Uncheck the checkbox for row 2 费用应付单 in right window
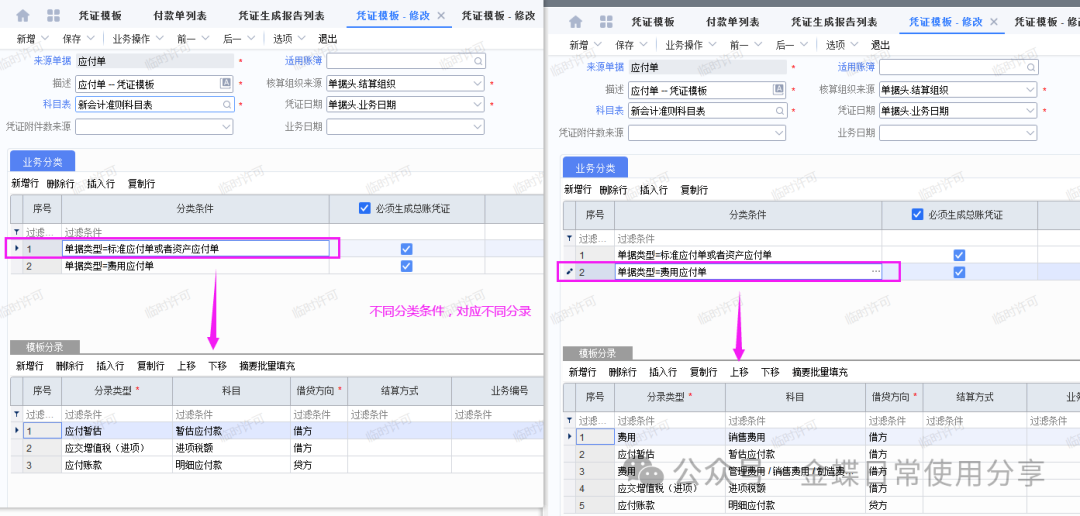Viewport: 1080px width, 516px height. point(959,272)
